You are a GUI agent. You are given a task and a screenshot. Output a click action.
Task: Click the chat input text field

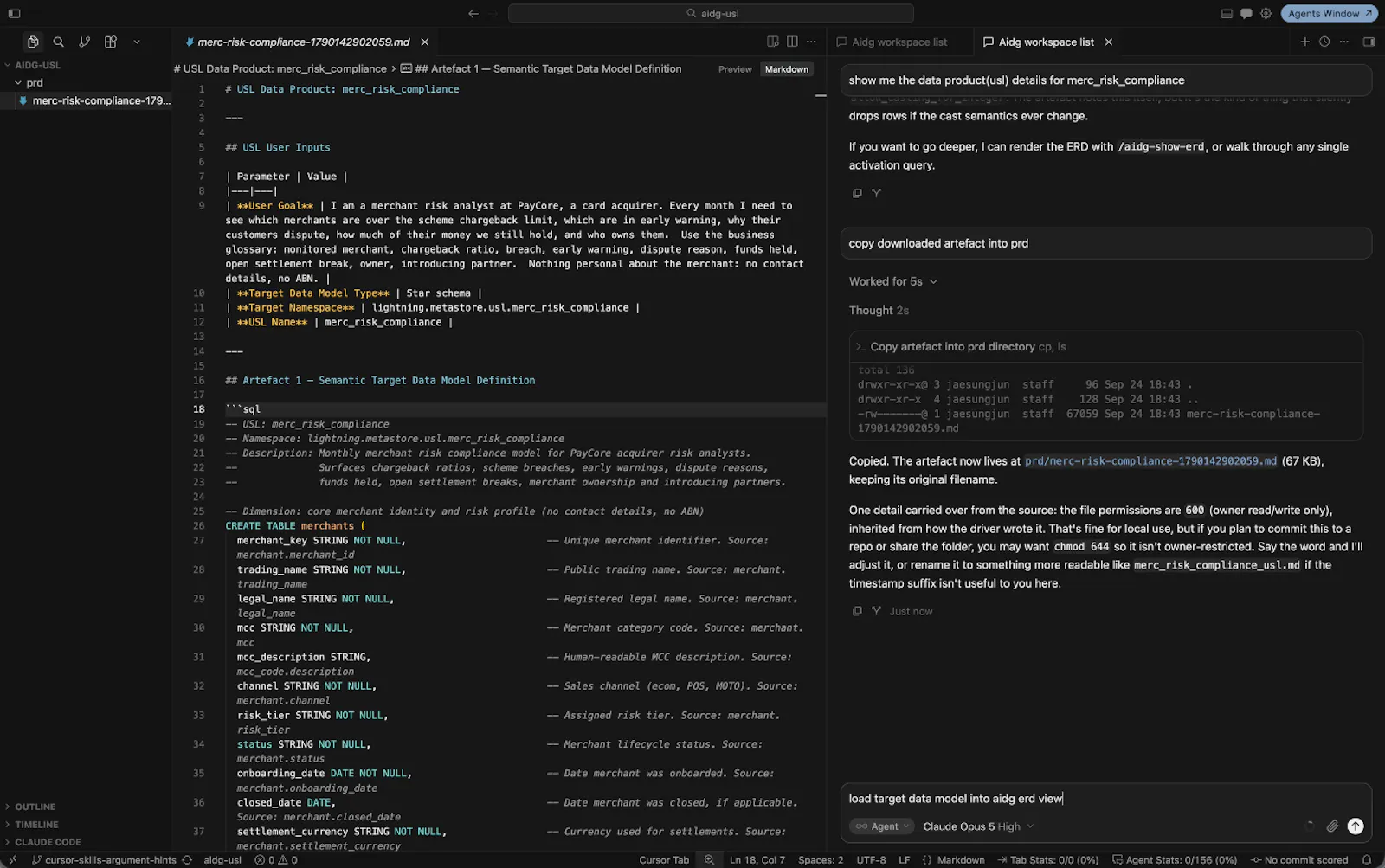pos(1105,799)
